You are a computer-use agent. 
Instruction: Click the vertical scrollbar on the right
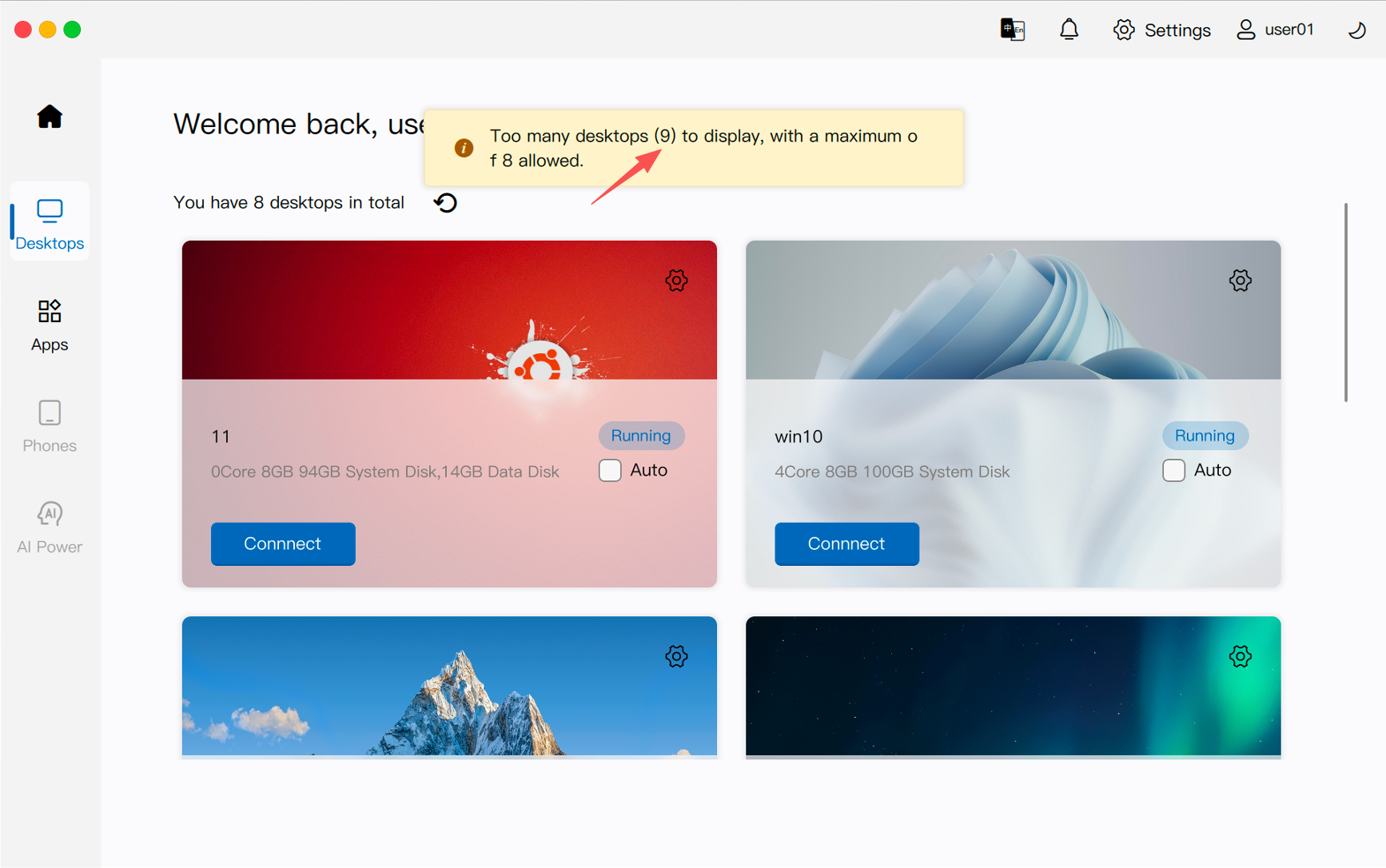(1346, 302)
